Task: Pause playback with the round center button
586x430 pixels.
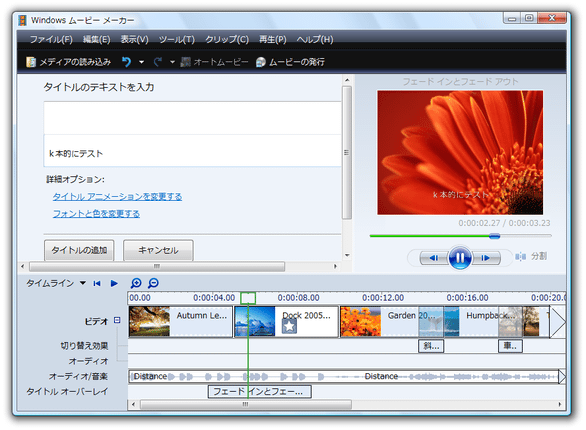Action: [460, 257]
